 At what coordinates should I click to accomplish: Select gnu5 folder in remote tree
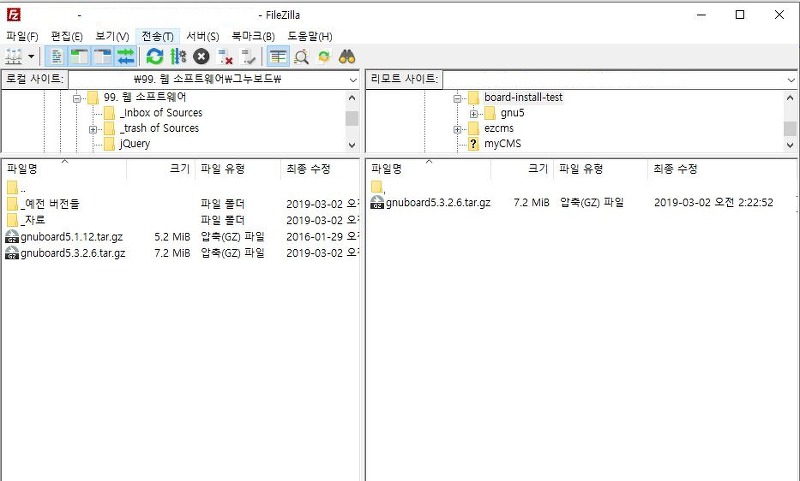click(512, 113)
